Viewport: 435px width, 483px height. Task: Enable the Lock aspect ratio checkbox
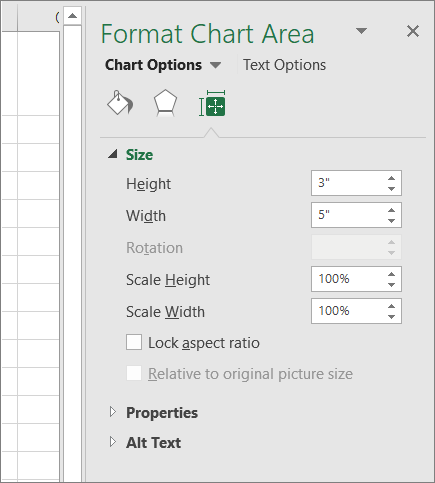(134, 342)
